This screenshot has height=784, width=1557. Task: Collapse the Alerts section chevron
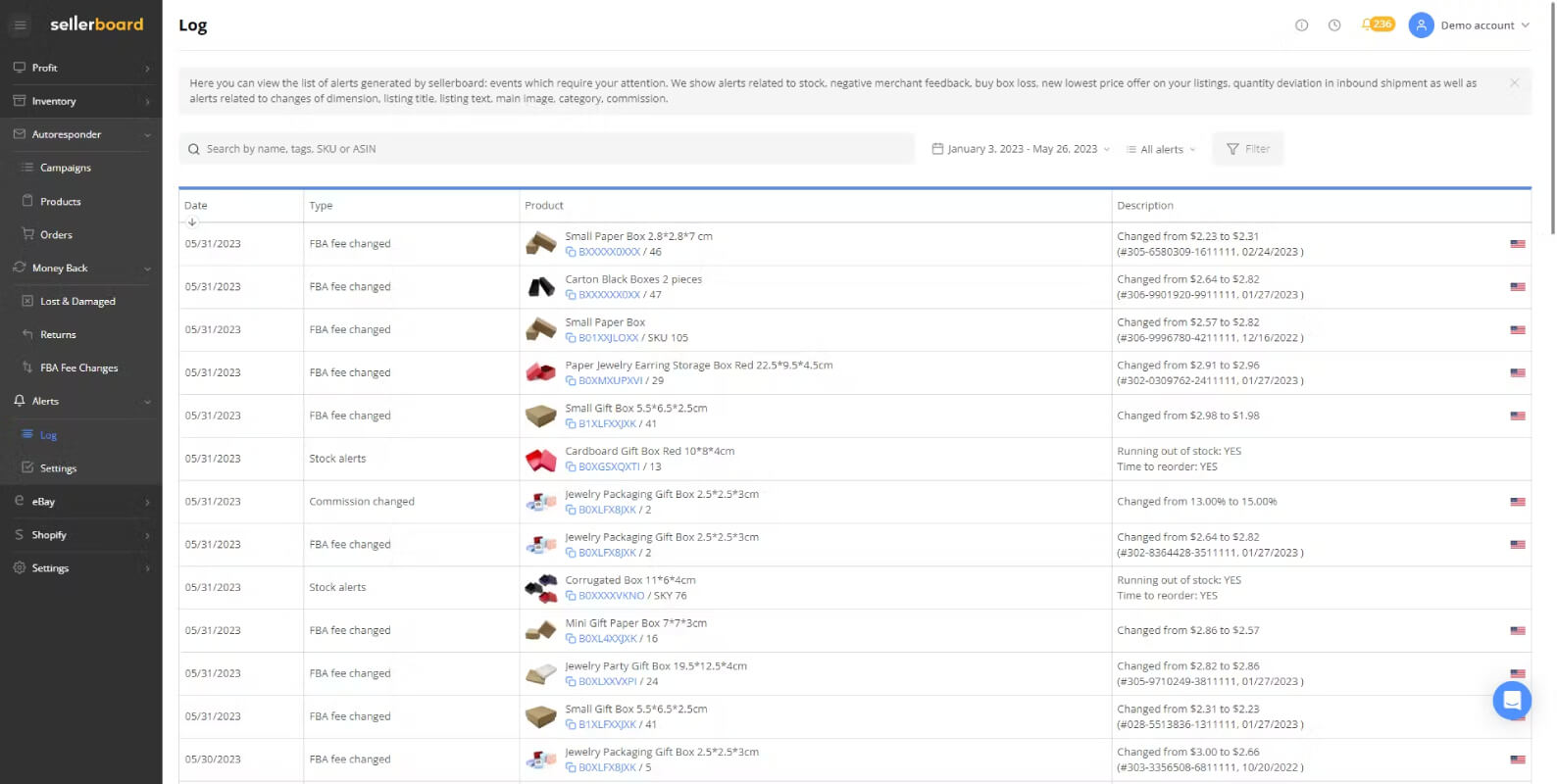147,402
